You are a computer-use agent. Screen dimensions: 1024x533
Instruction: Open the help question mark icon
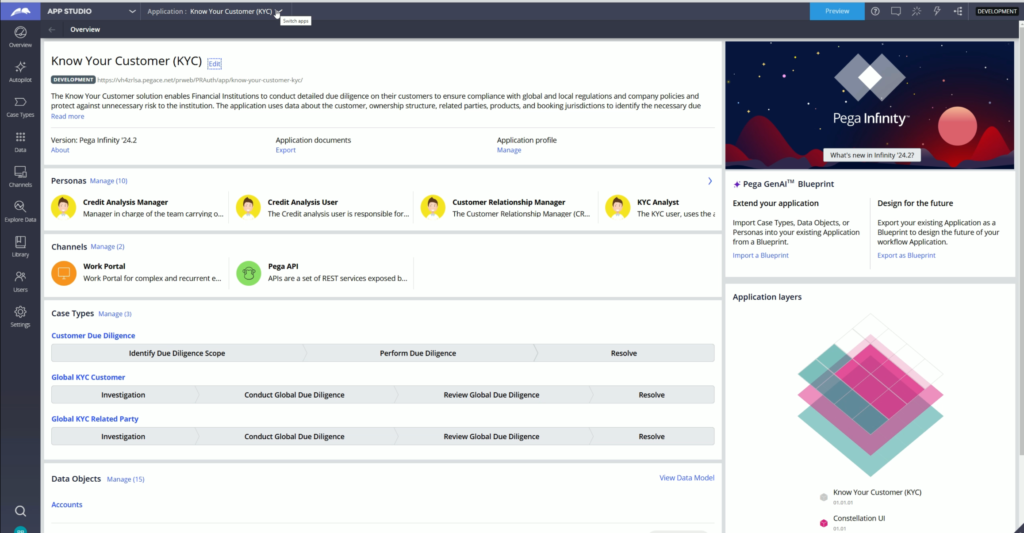(875, 11)
